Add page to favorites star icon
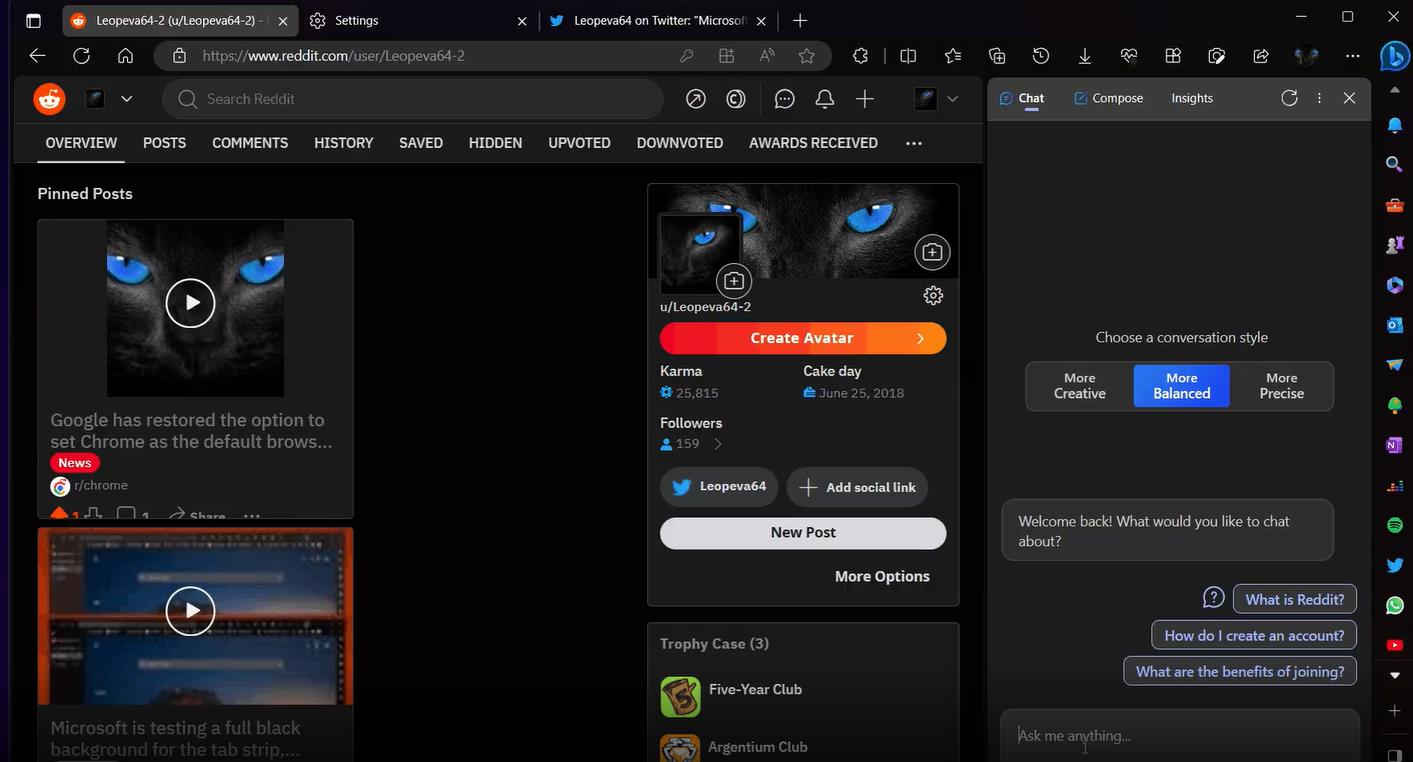The width and height of the screenshot is (1413, 762). click(x=807, y=56)
